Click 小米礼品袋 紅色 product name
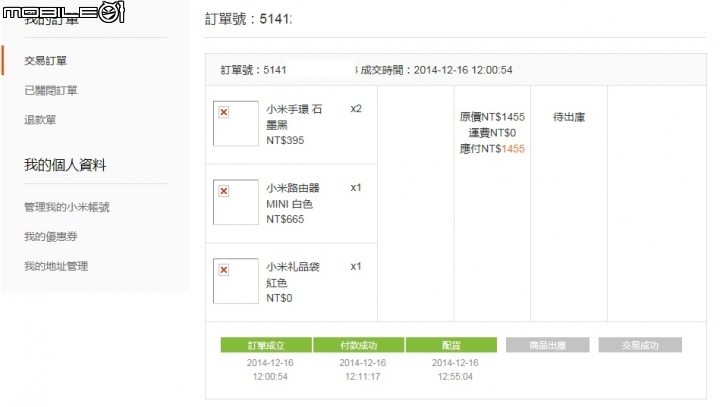 292,275
